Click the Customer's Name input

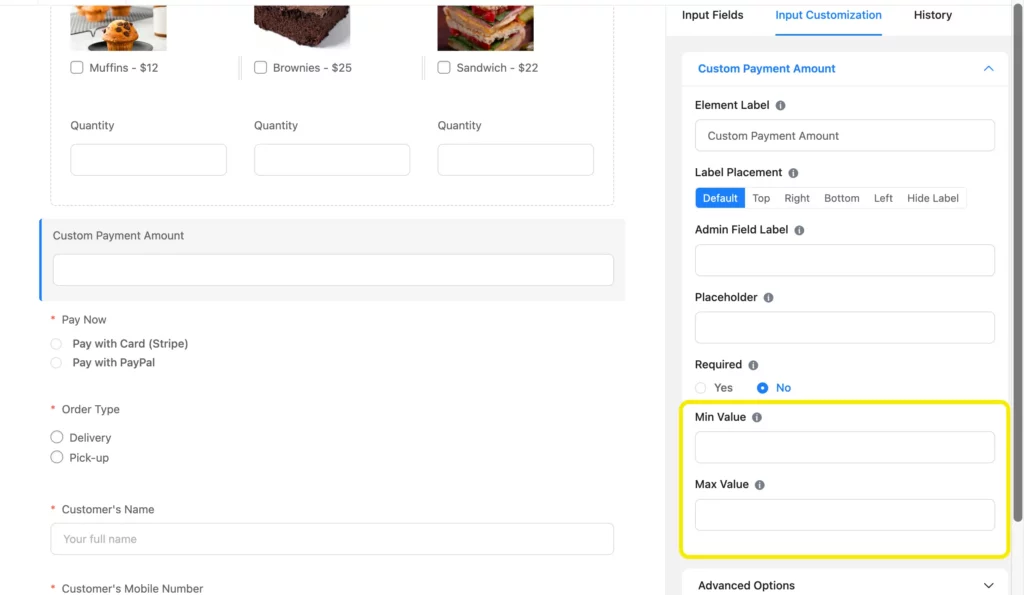click(332, 539)
